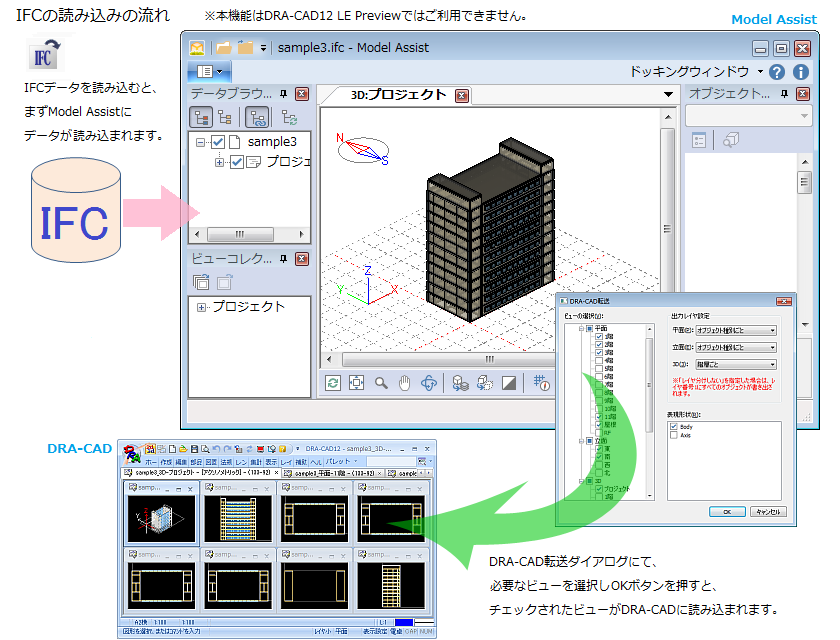Click the N-S compass in the 3D view
The image size is (840, 640).
click(x=363, y=149)
